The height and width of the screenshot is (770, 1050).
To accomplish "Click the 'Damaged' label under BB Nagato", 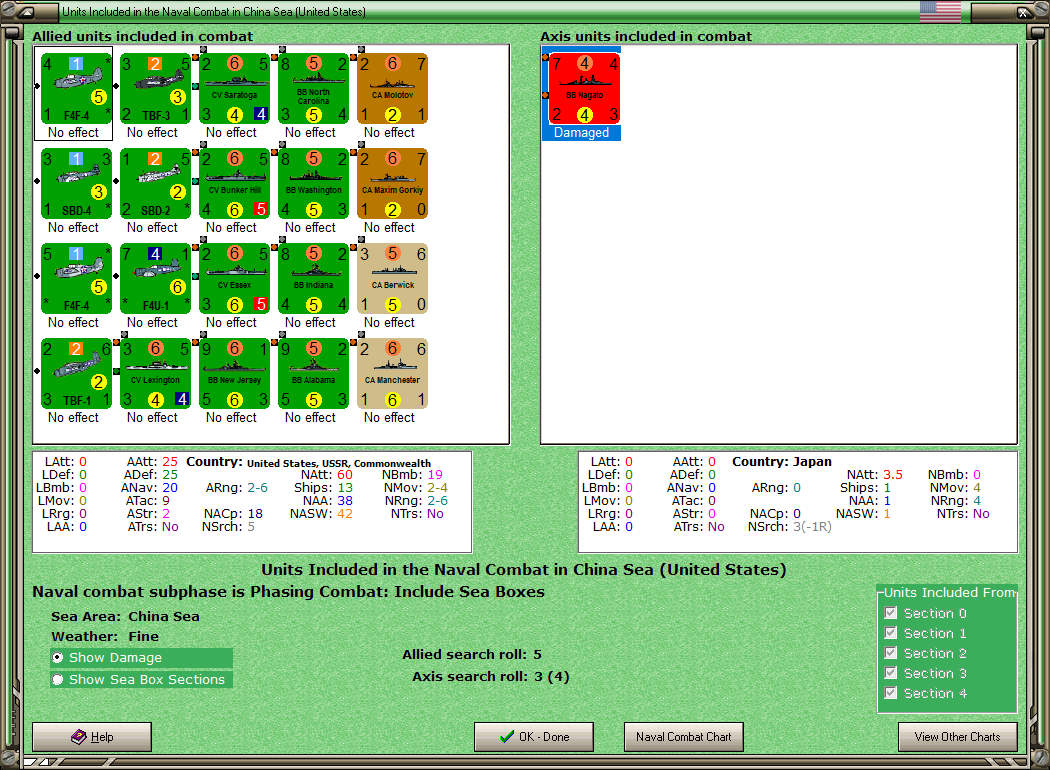I will (x=581, y=133).
